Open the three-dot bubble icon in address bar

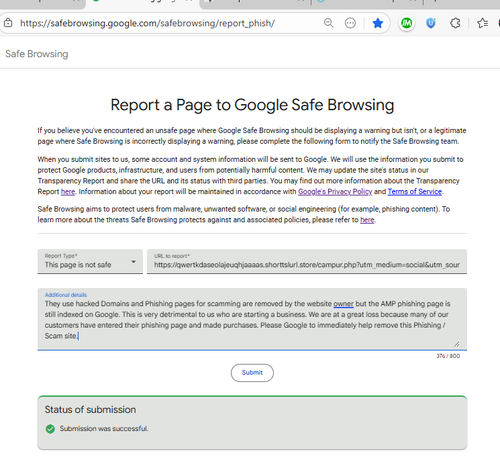(350, 23)
